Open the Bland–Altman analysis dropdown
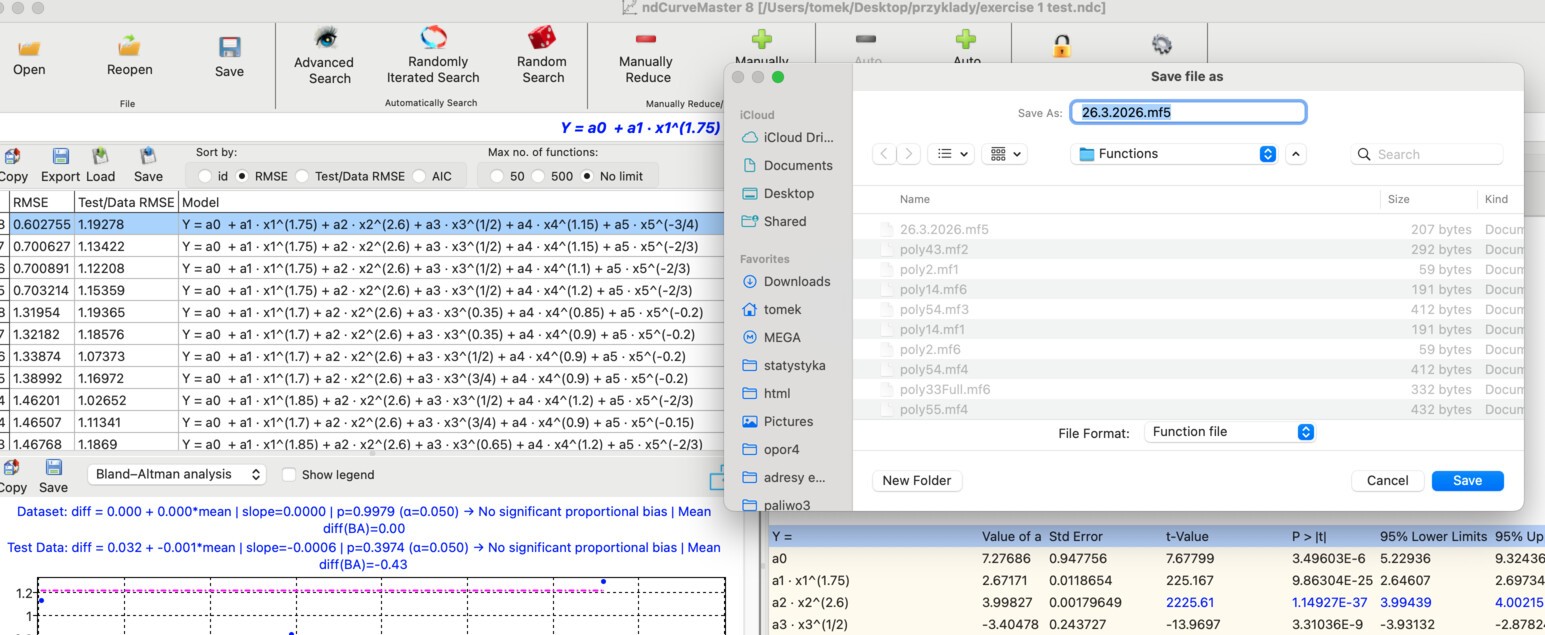The width and height of the screenshot is (1545, 635). 177,474
